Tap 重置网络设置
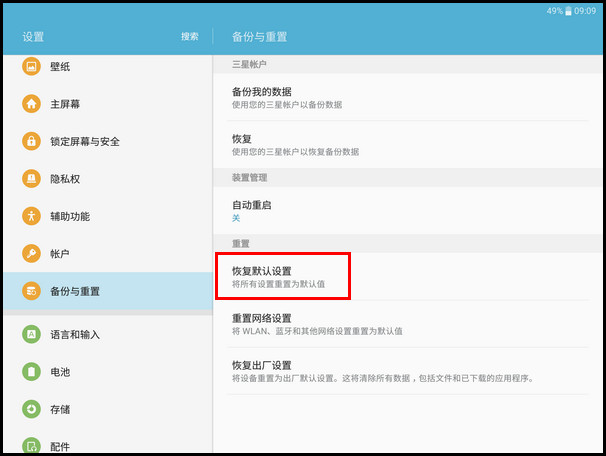This screenshot has height=456, width=606. pos(408,324)
